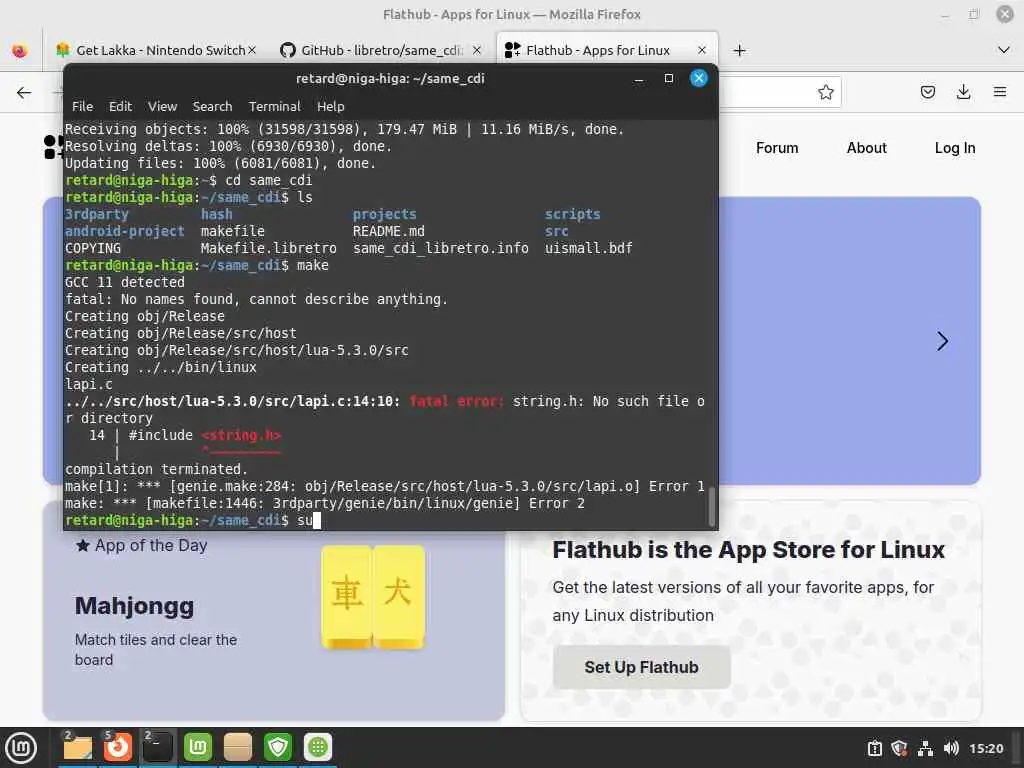Close the GitHub libretro tab
The height and width of the screenshot is (768, 1024).
477,50
